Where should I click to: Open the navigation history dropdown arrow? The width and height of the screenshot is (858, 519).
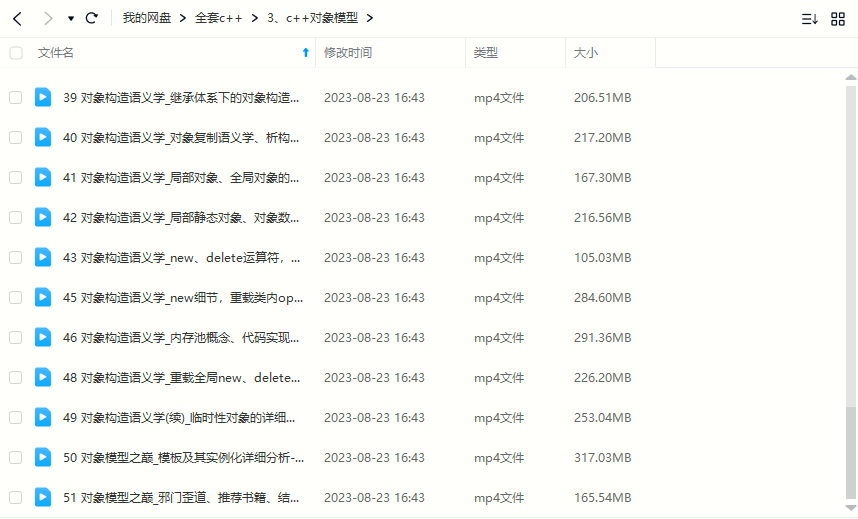70,18
